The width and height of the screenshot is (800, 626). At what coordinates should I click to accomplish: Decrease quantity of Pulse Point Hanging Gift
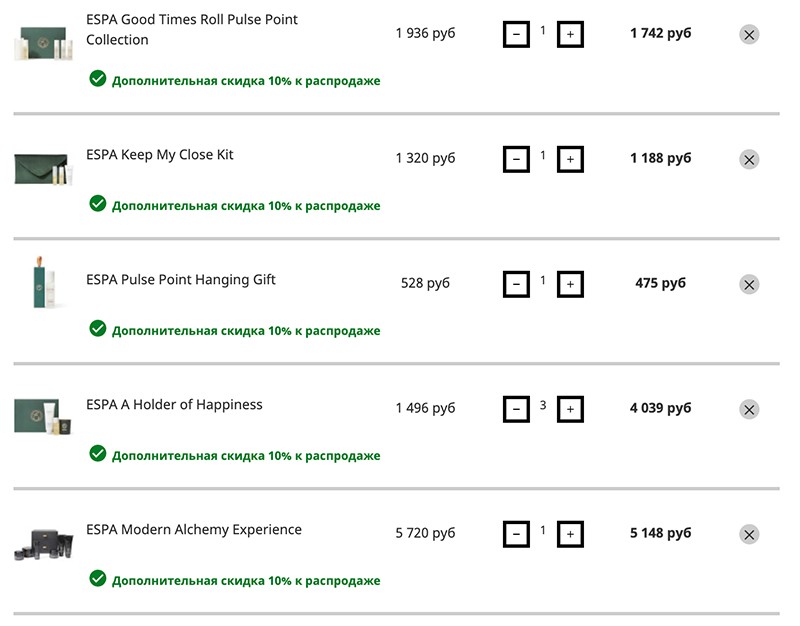click(x=516, y=284)
